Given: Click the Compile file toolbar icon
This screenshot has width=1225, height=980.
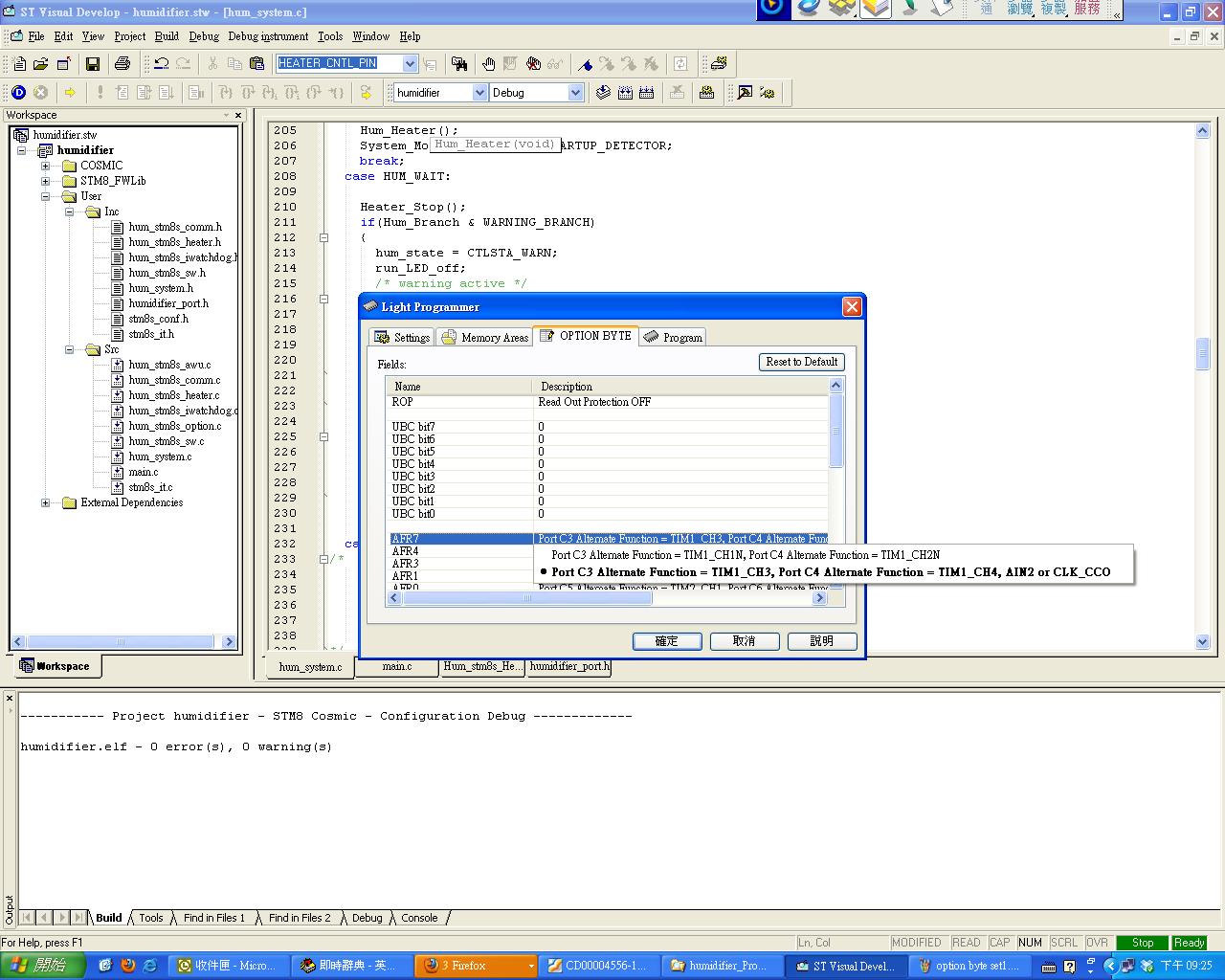Looking at the screenshot, I should pos(603,93).
